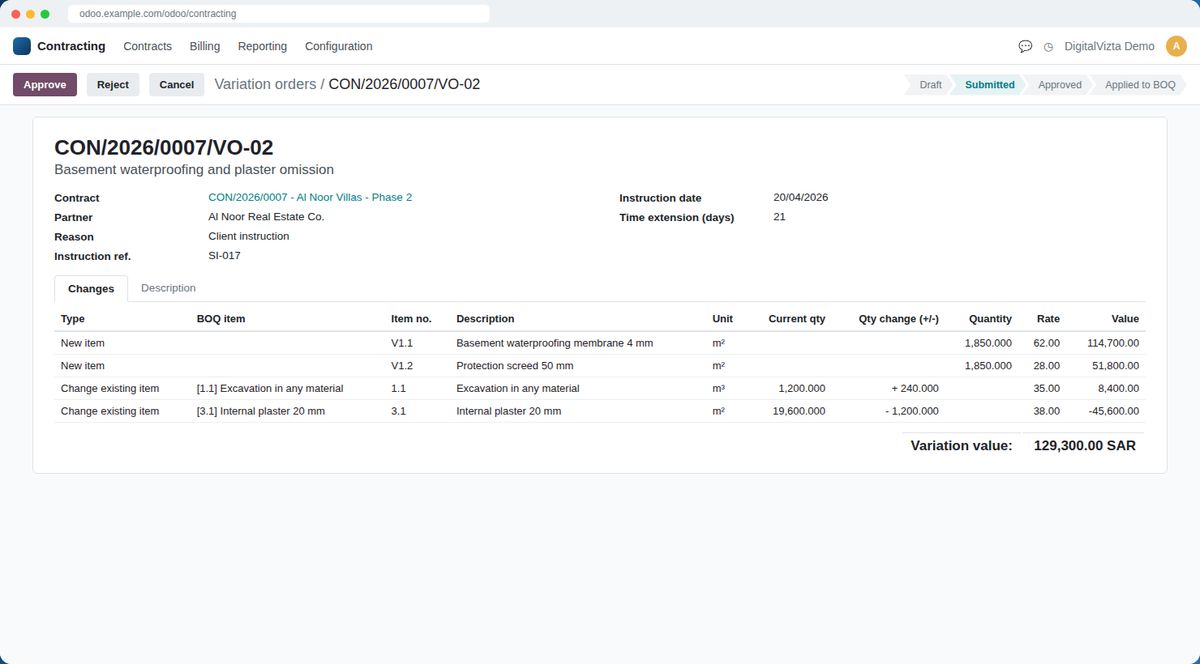Approve the variation order

pos(45,85)
